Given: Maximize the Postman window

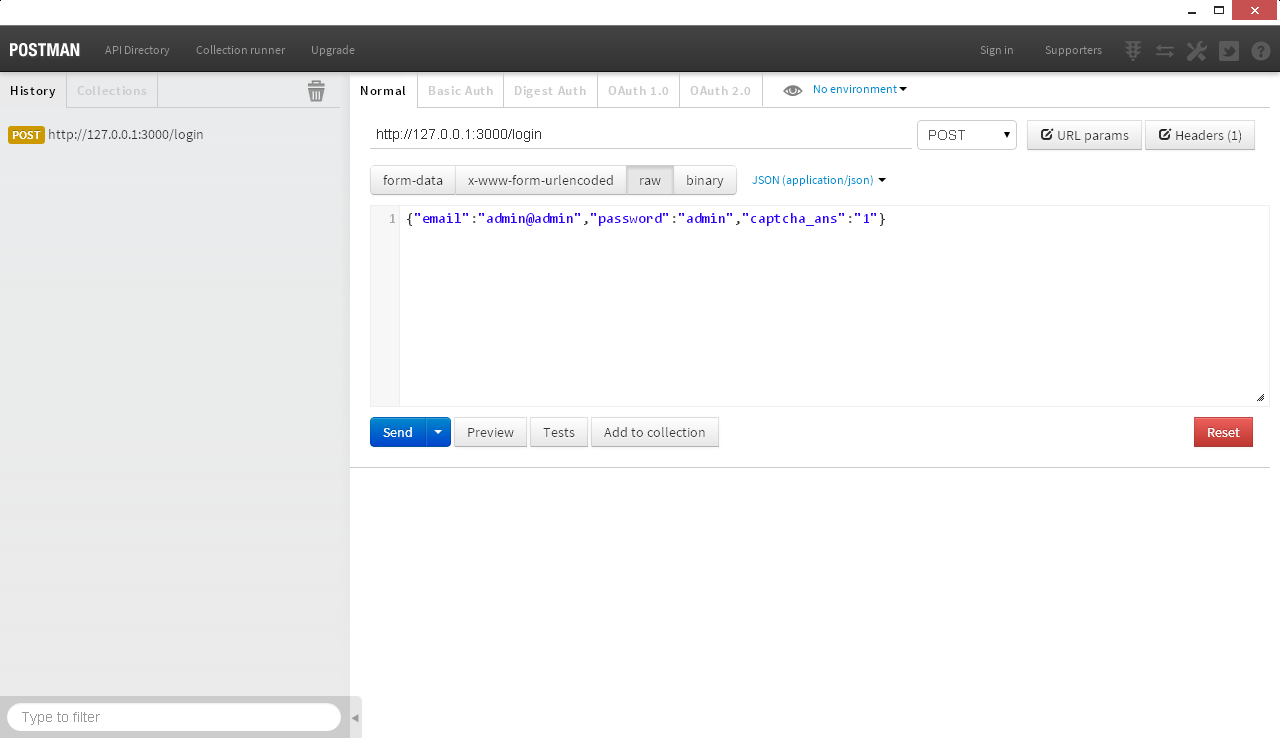Looking at the screenshot, I should click(1219, 10).
